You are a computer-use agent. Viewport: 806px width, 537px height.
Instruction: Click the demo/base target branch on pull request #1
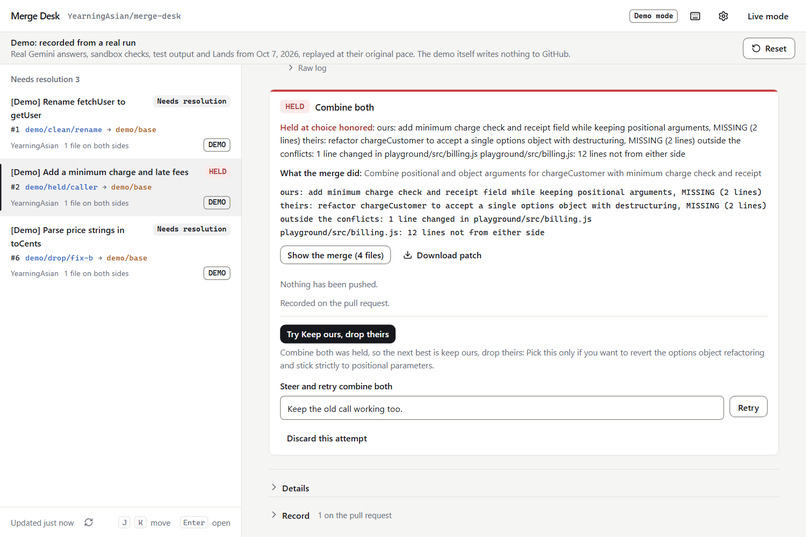136,129
